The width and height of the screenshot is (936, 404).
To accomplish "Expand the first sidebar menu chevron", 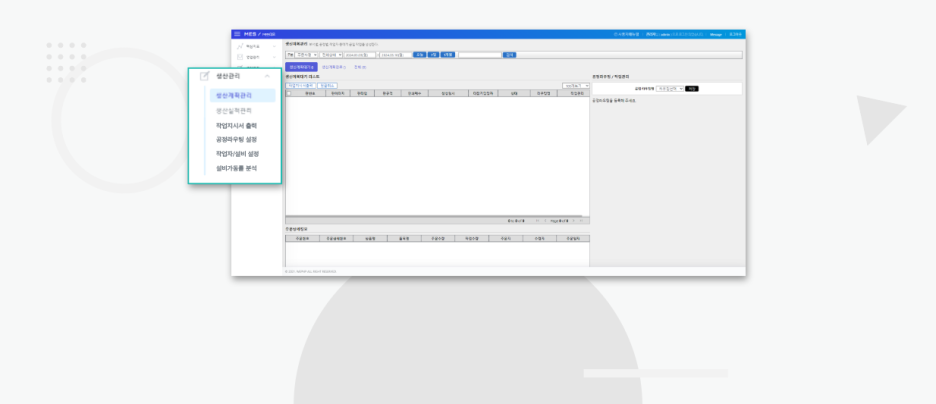I will (x=275, y=46).
